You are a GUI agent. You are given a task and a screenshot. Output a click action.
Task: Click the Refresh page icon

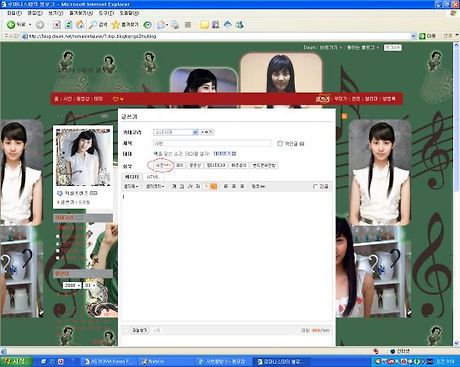point(69,25)
